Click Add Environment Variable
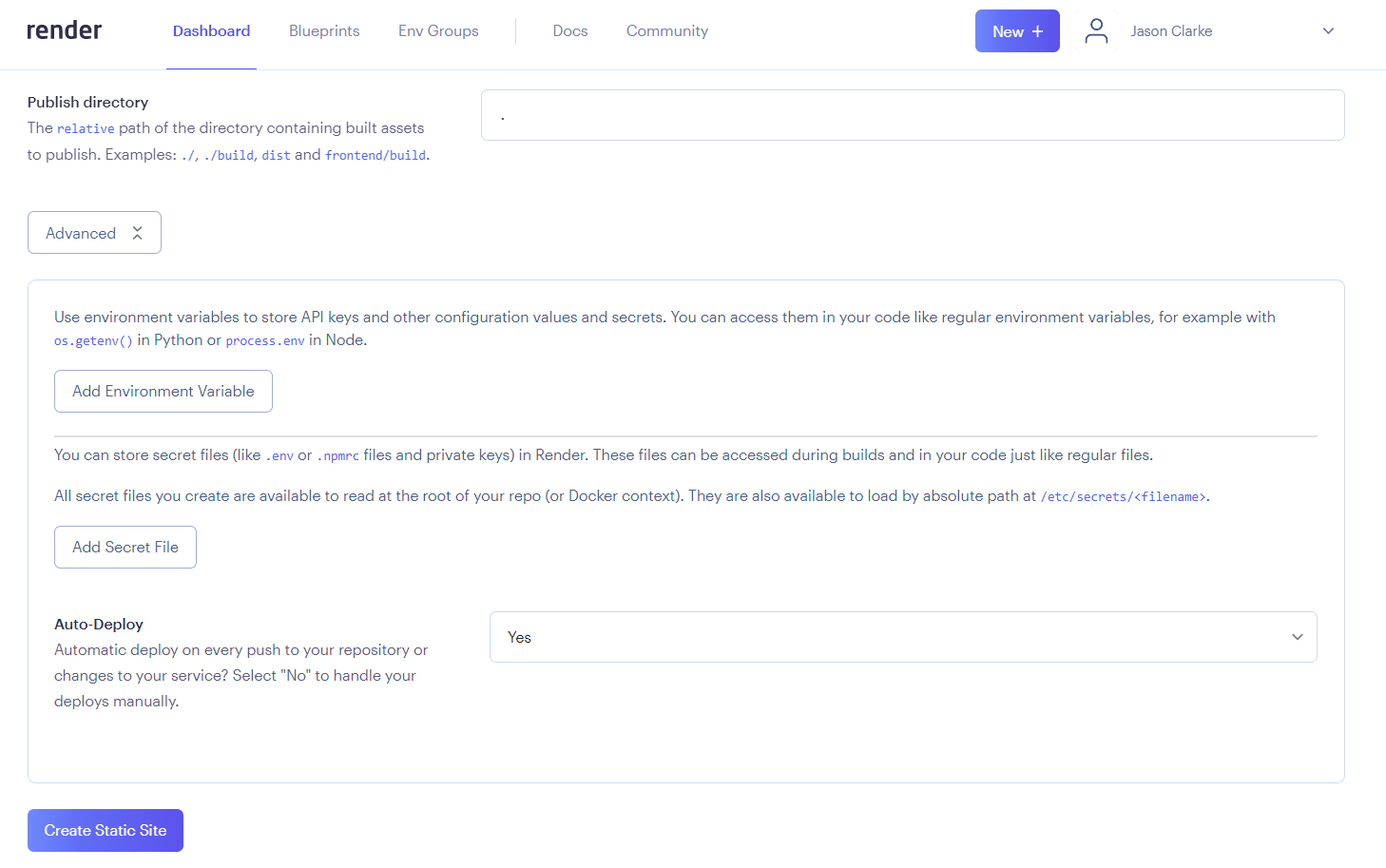 tap(164, 391)
